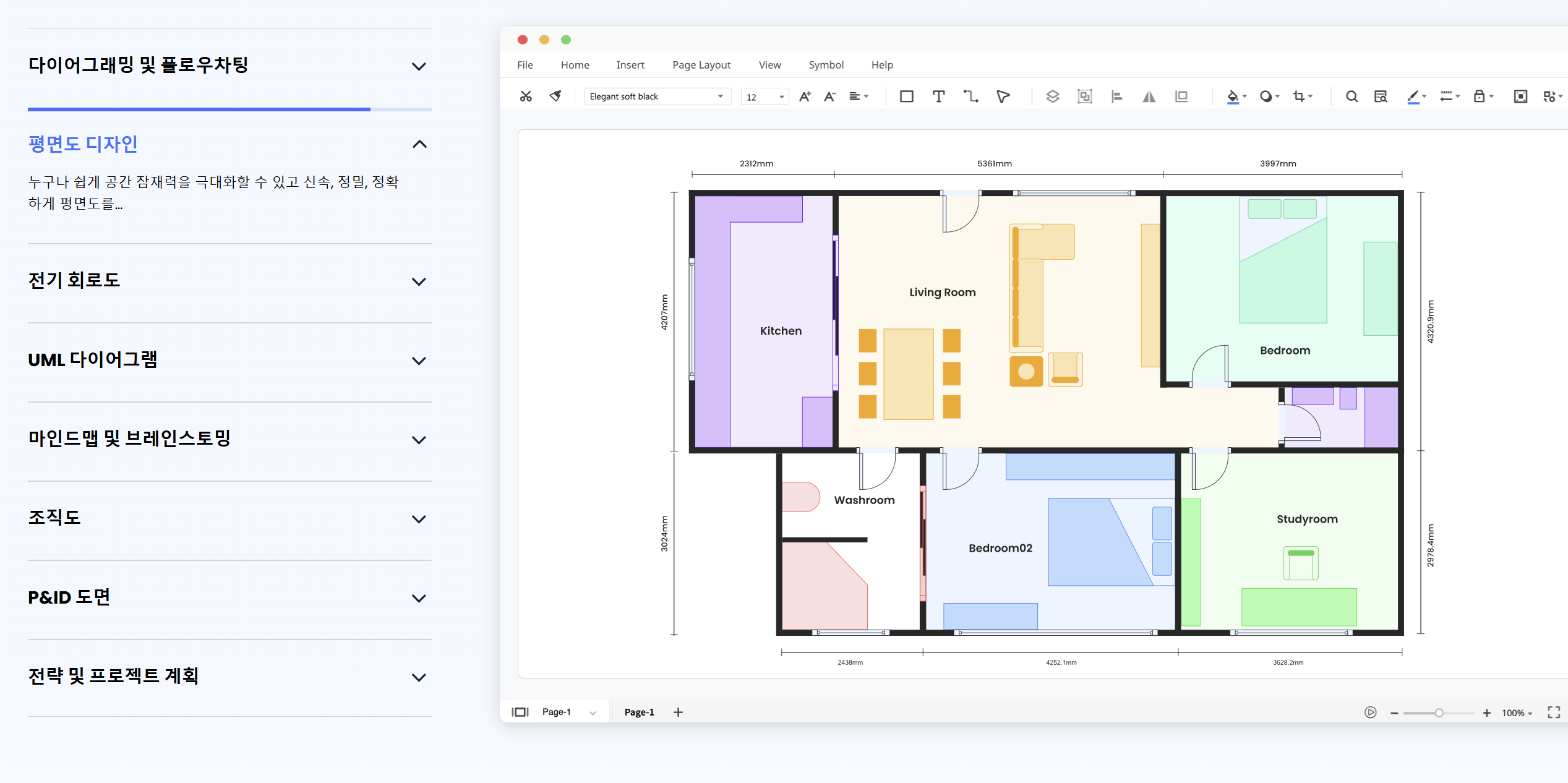
Task: Click the Bring to front icon
Action: pyautogui.click(x=1181, y=96)
